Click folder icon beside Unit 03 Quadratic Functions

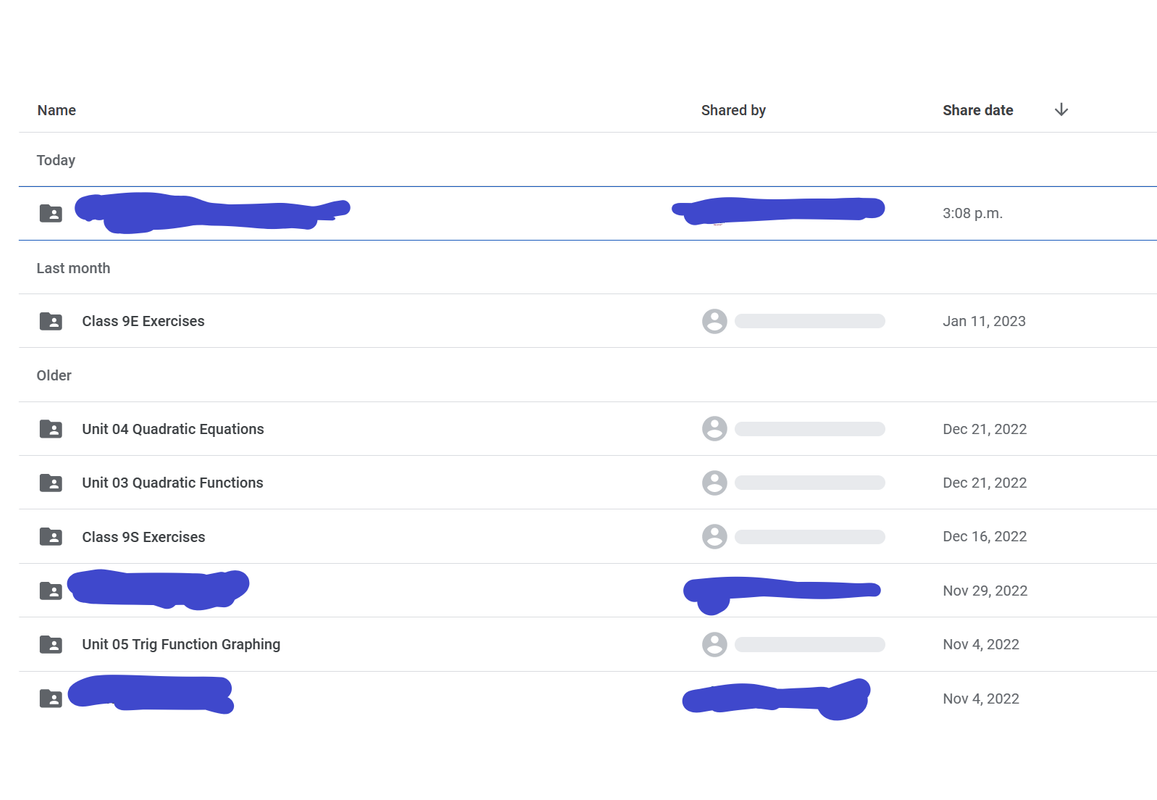point(51,483)
